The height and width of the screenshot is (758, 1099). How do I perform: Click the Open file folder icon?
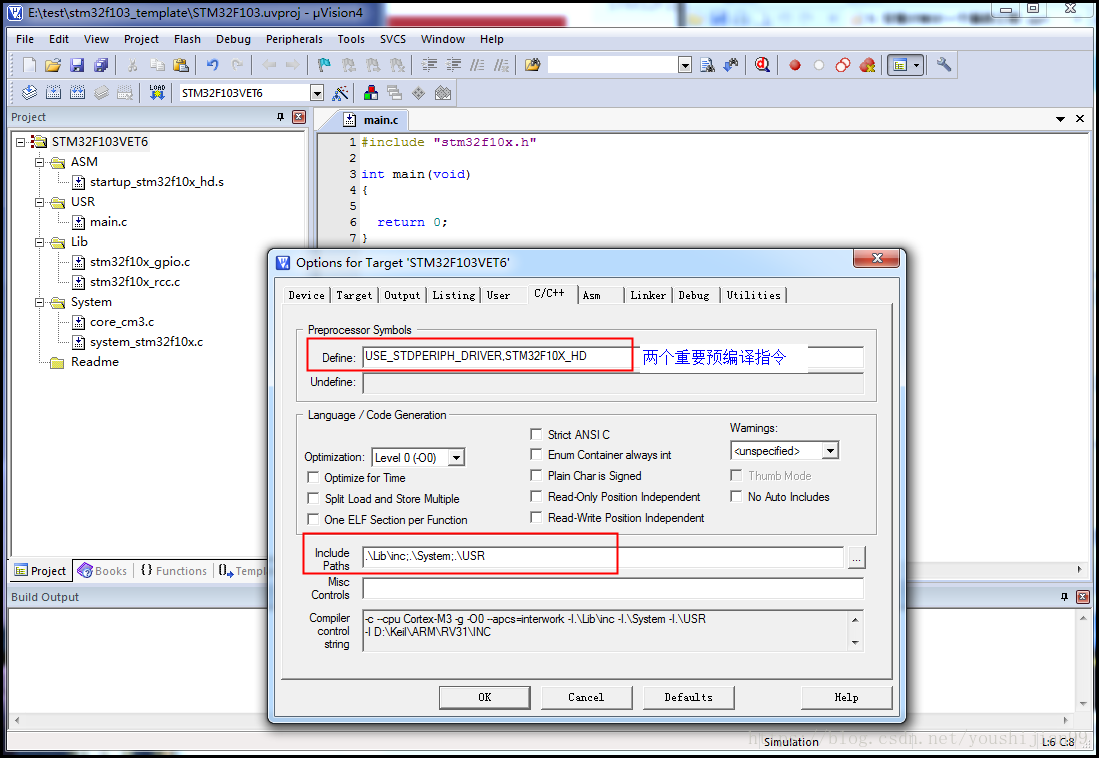coord(53,65)
